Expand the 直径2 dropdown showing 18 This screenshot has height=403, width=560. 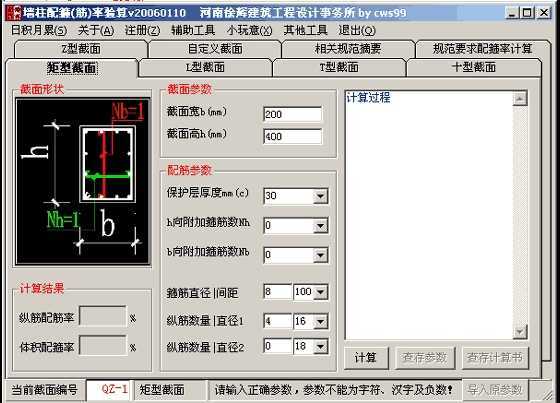pyautogui.click(x=320, y=347)
